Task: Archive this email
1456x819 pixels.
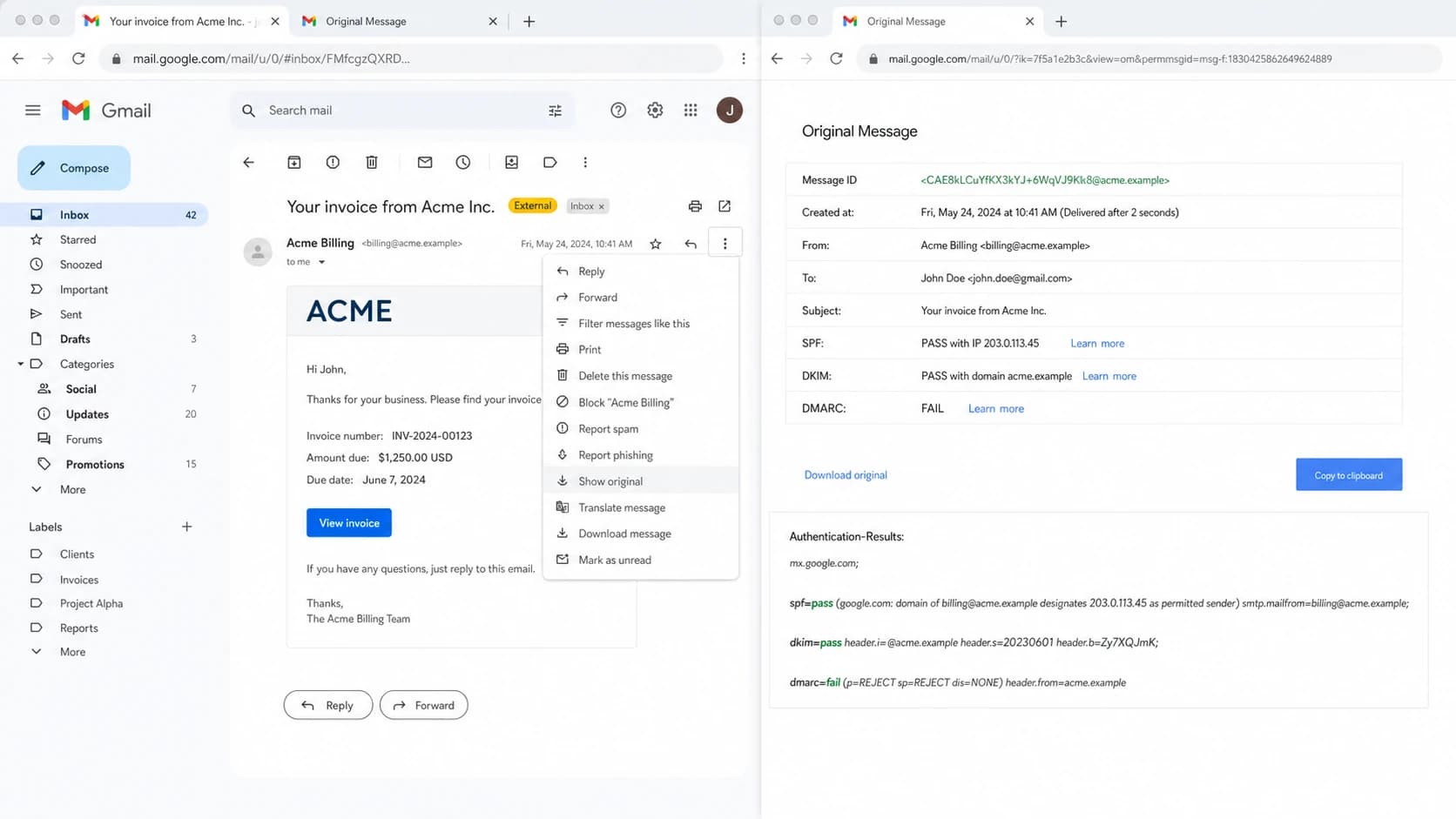Action: (x=294, y=162)
